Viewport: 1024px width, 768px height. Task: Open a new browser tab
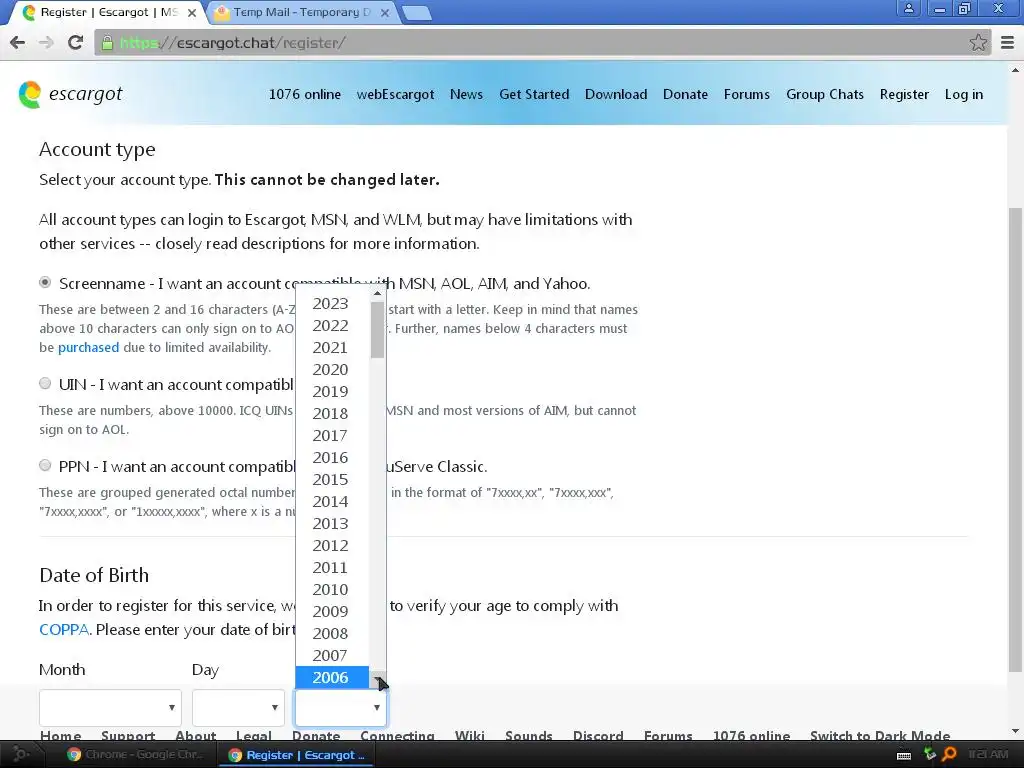point(416,12)
